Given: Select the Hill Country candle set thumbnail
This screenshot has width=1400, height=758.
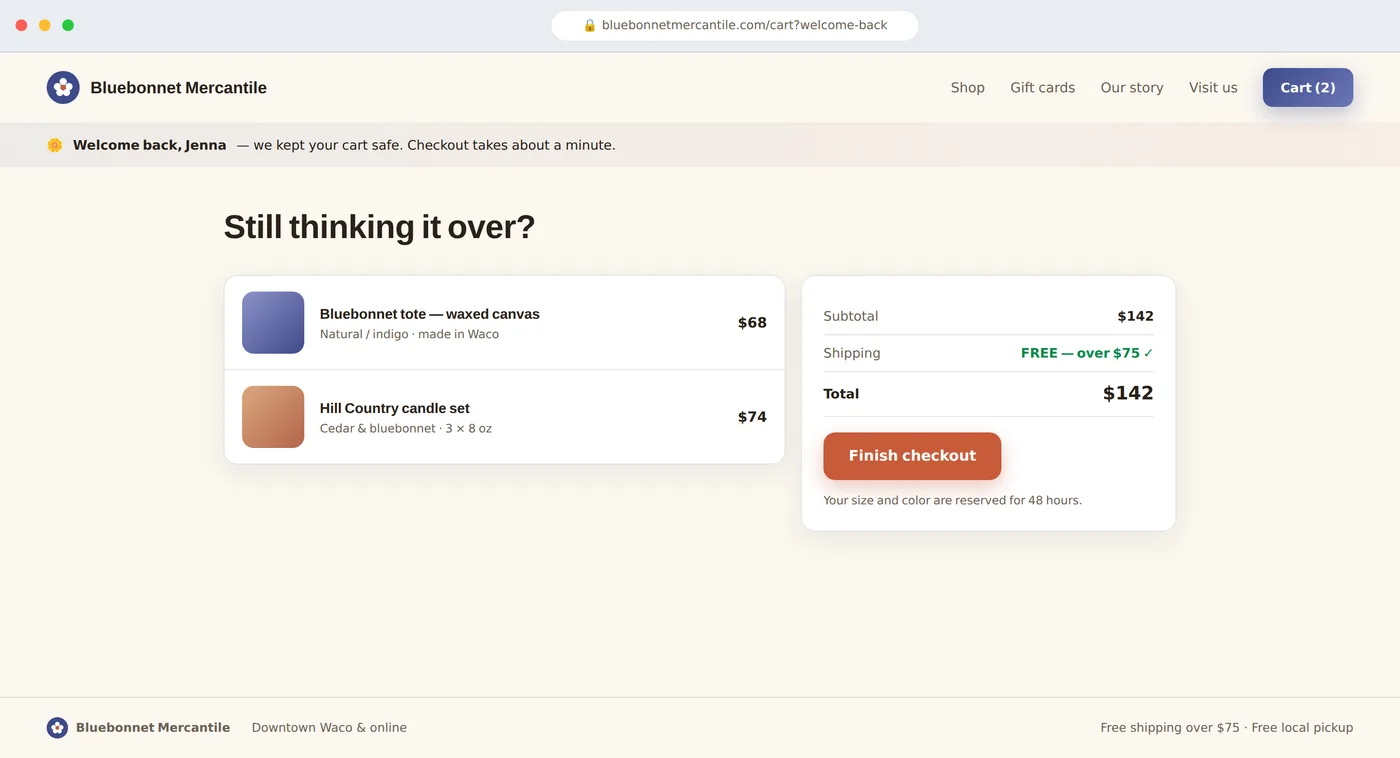Looking at the screenshot, I should coord(273,417).
